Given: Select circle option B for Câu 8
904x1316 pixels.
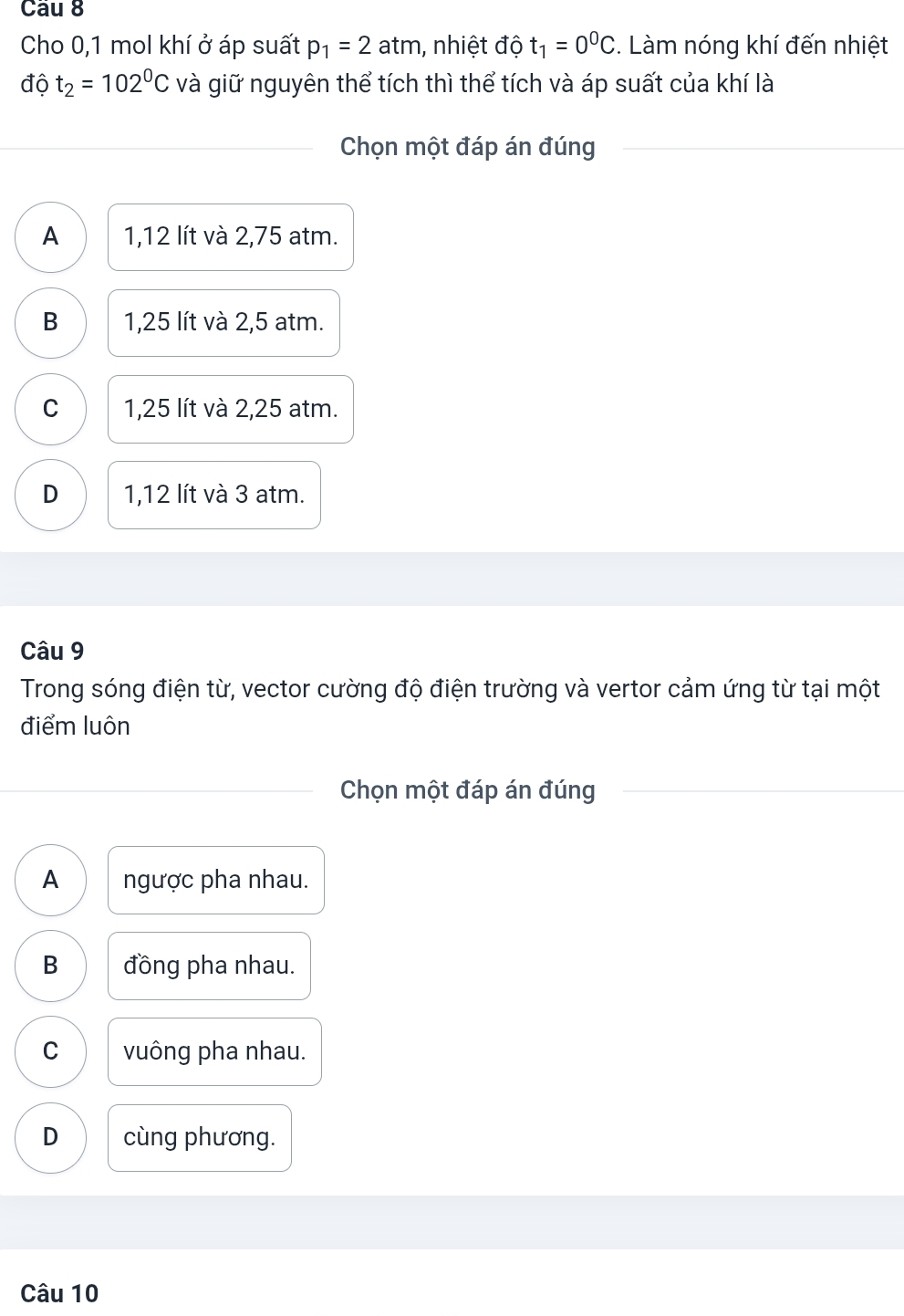Looking at the screenshot, I should 51,322.
